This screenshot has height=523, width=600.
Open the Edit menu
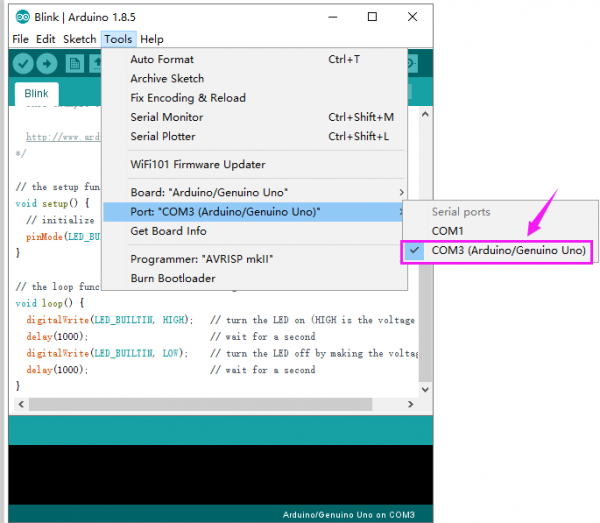click(46, 39)
